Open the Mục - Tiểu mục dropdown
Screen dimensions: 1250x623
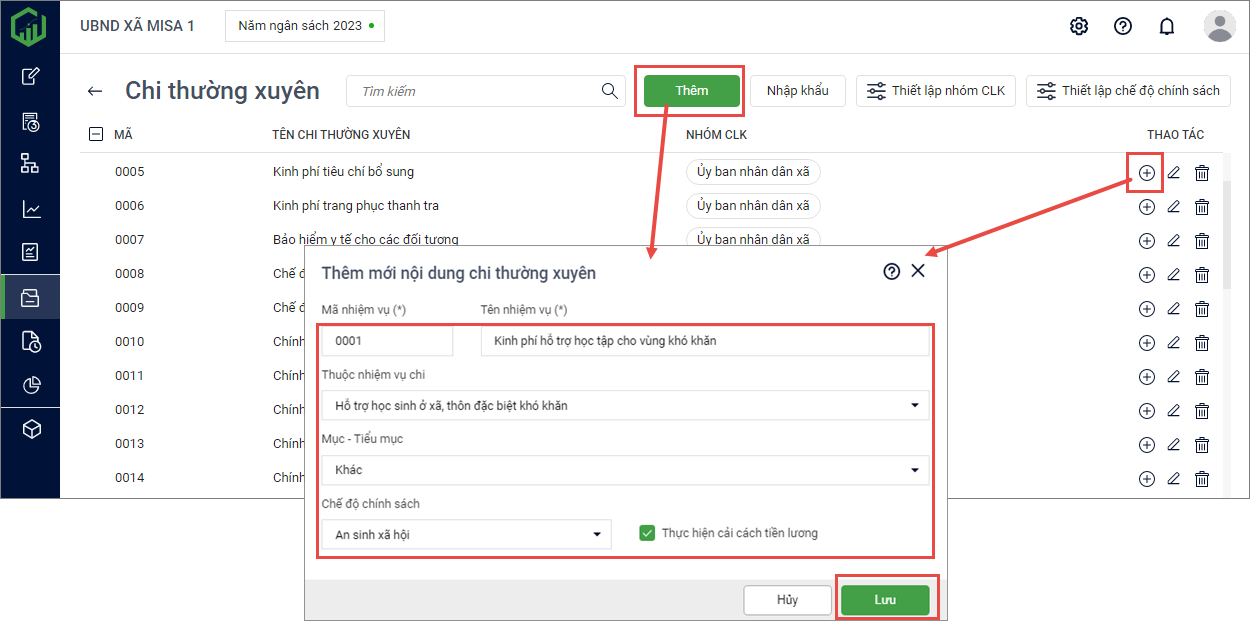pos(625,470)
